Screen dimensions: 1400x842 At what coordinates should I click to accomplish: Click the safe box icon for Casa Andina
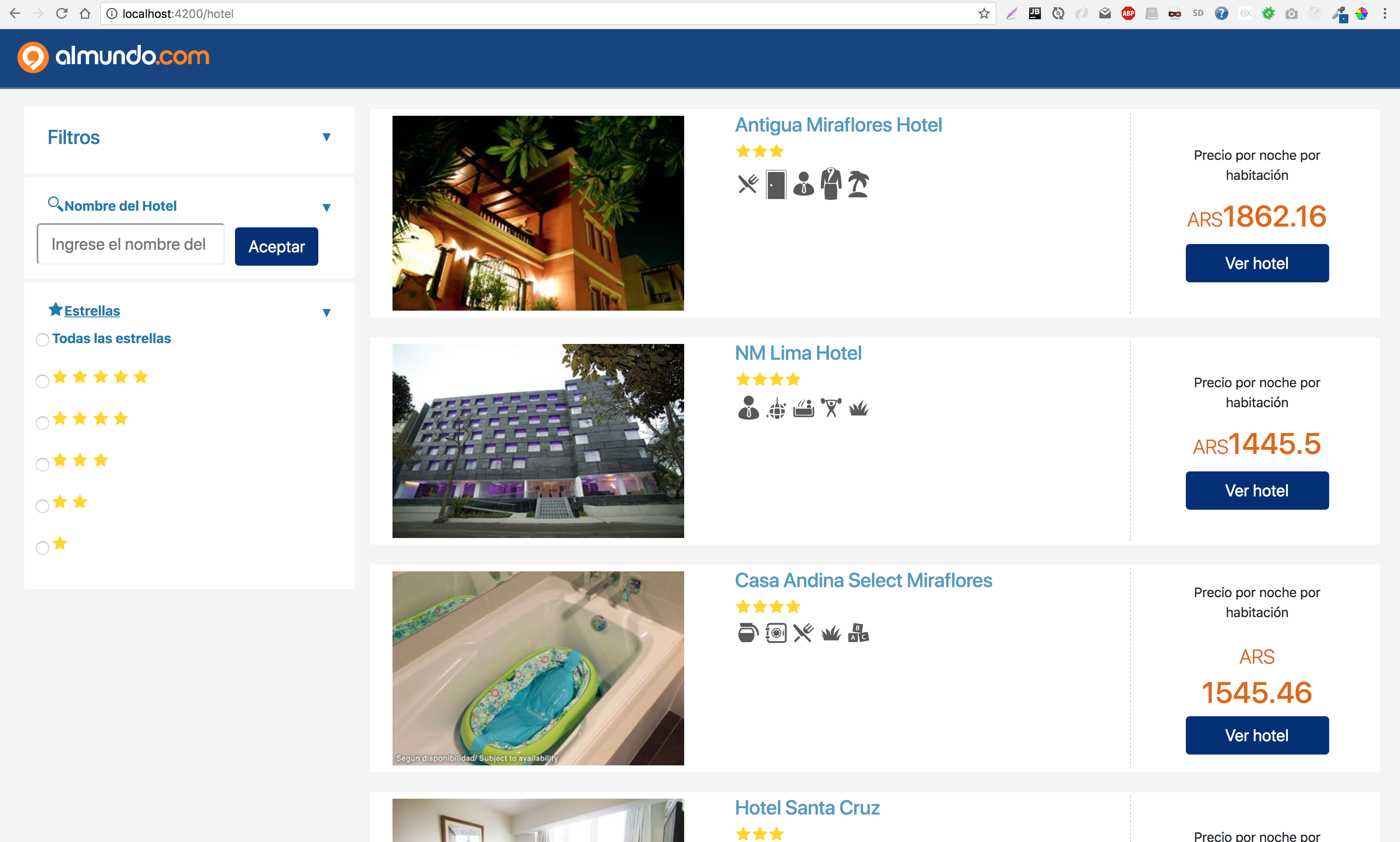click(x=775, y=633)
